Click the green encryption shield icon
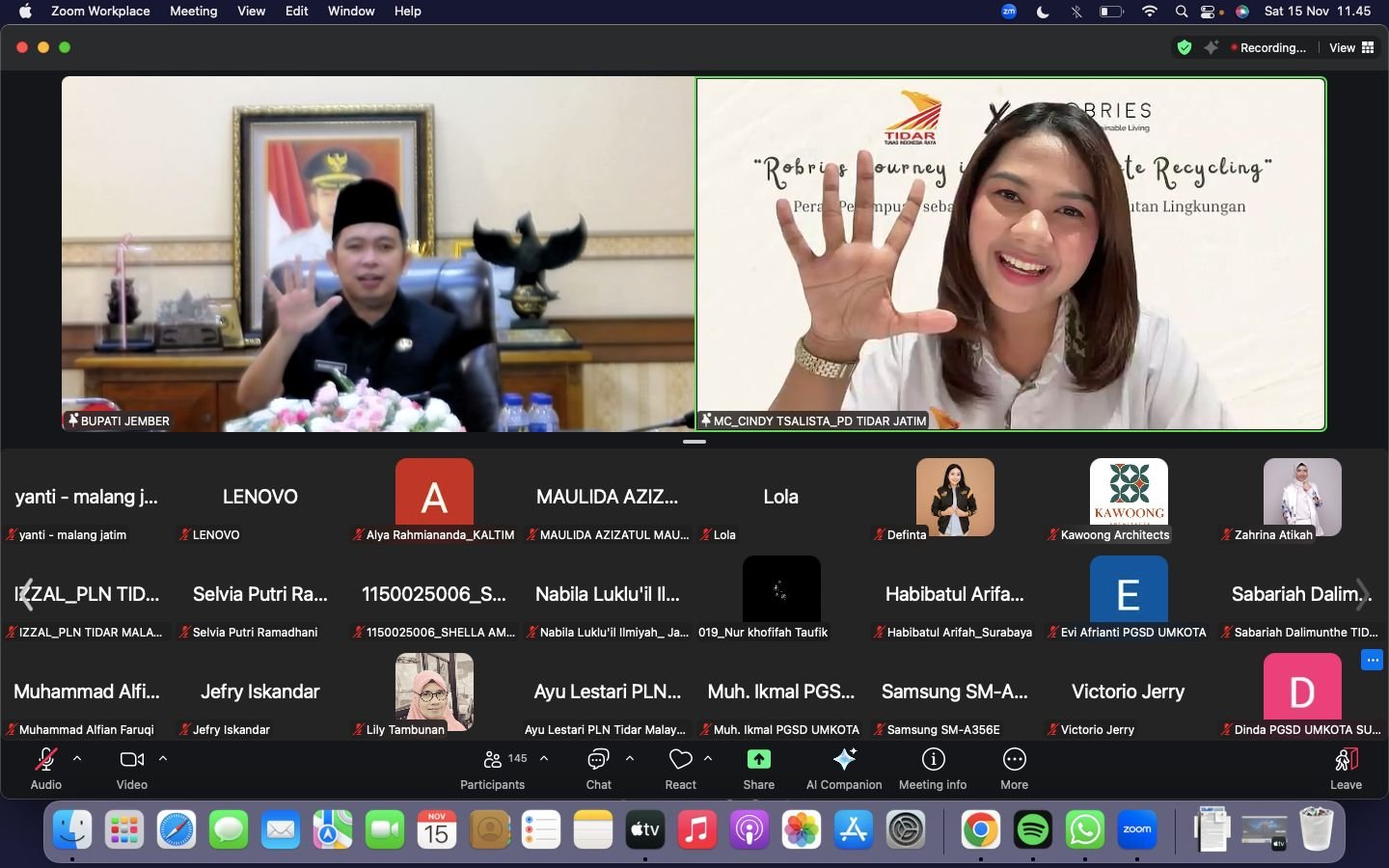This screenshot has width=1389, height=868. pyautogui.click(x=1185, y=47)
